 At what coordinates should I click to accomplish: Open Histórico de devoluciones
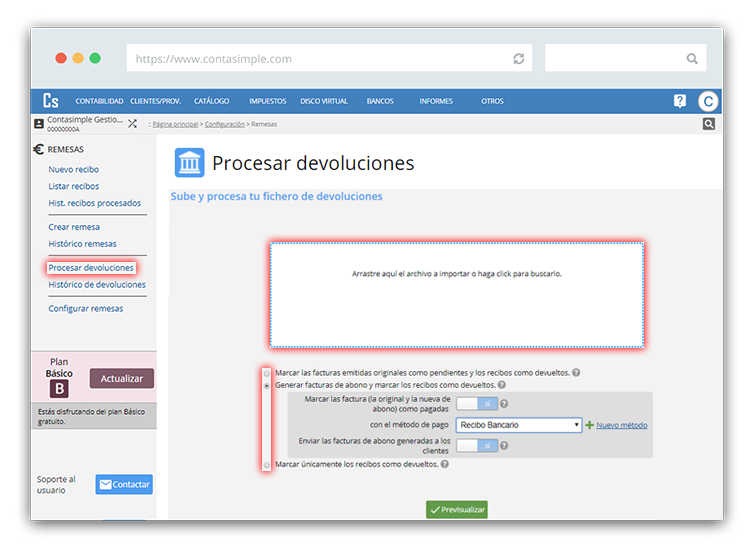(x=97, y=284)
